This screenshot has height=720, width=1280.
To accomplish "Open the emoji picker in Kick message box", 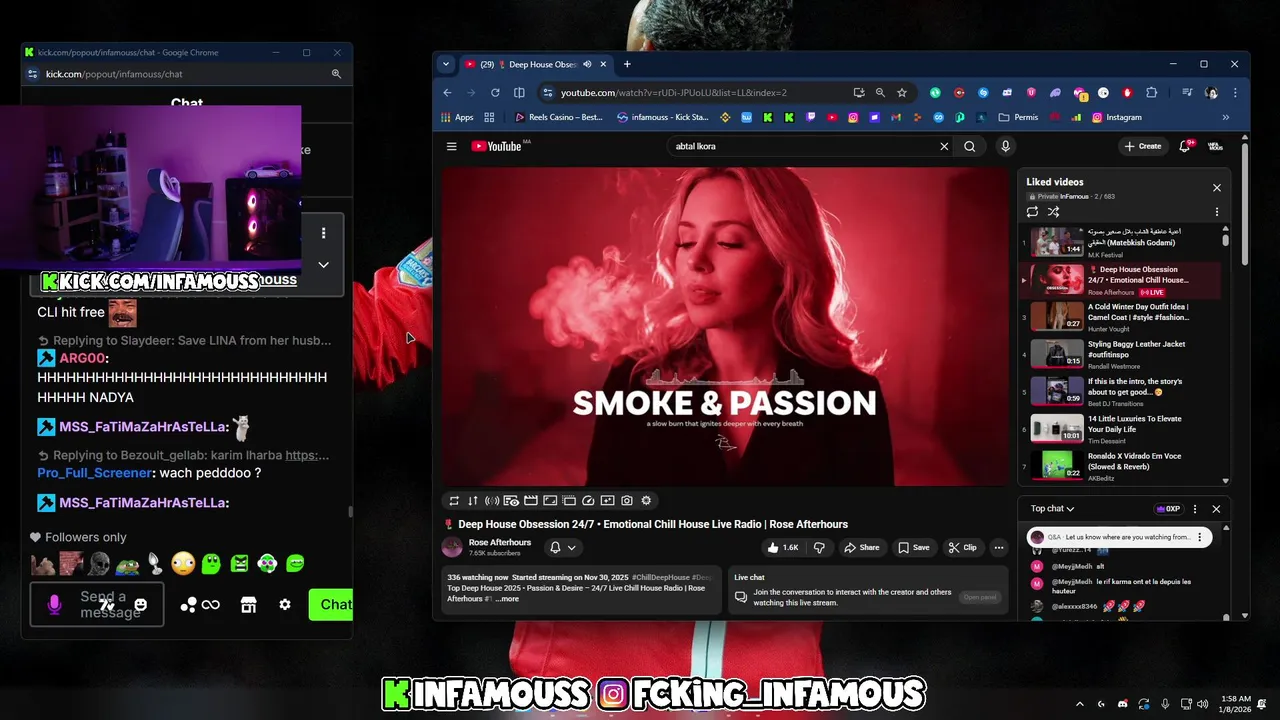I will pos(140,604).
